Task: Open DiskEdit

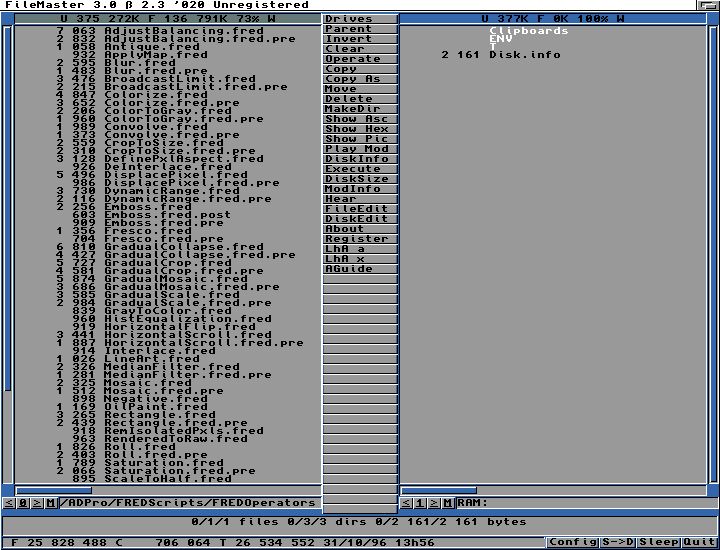Action: [x=360, y=219]
